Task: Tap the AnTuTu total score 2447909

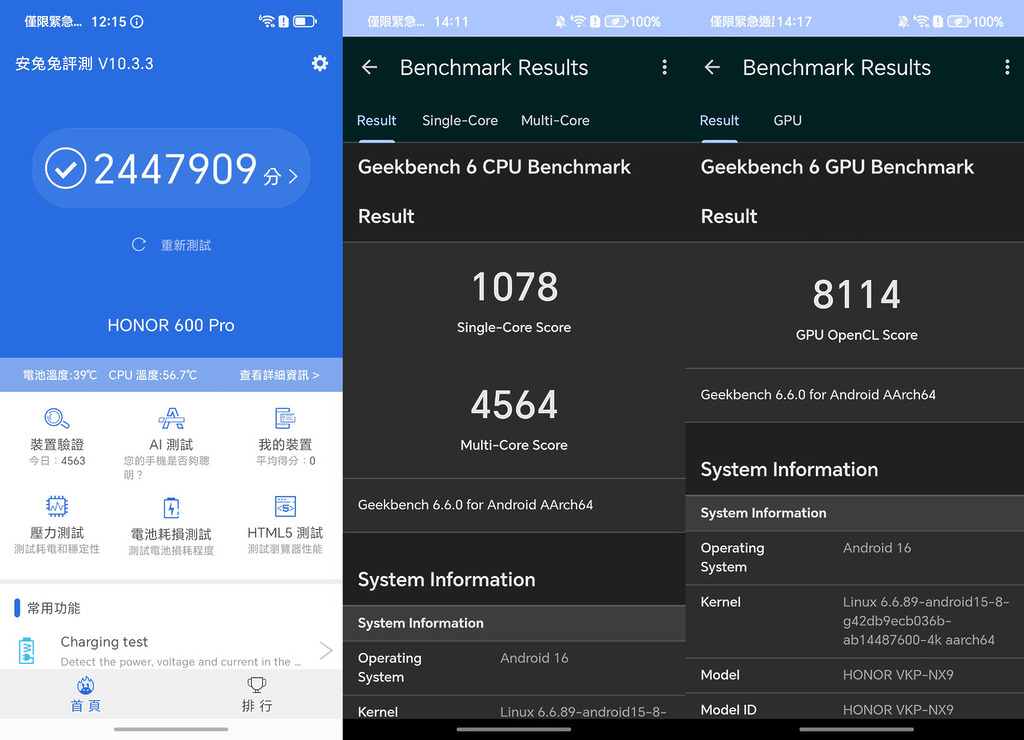Action: tap(170, 168)
